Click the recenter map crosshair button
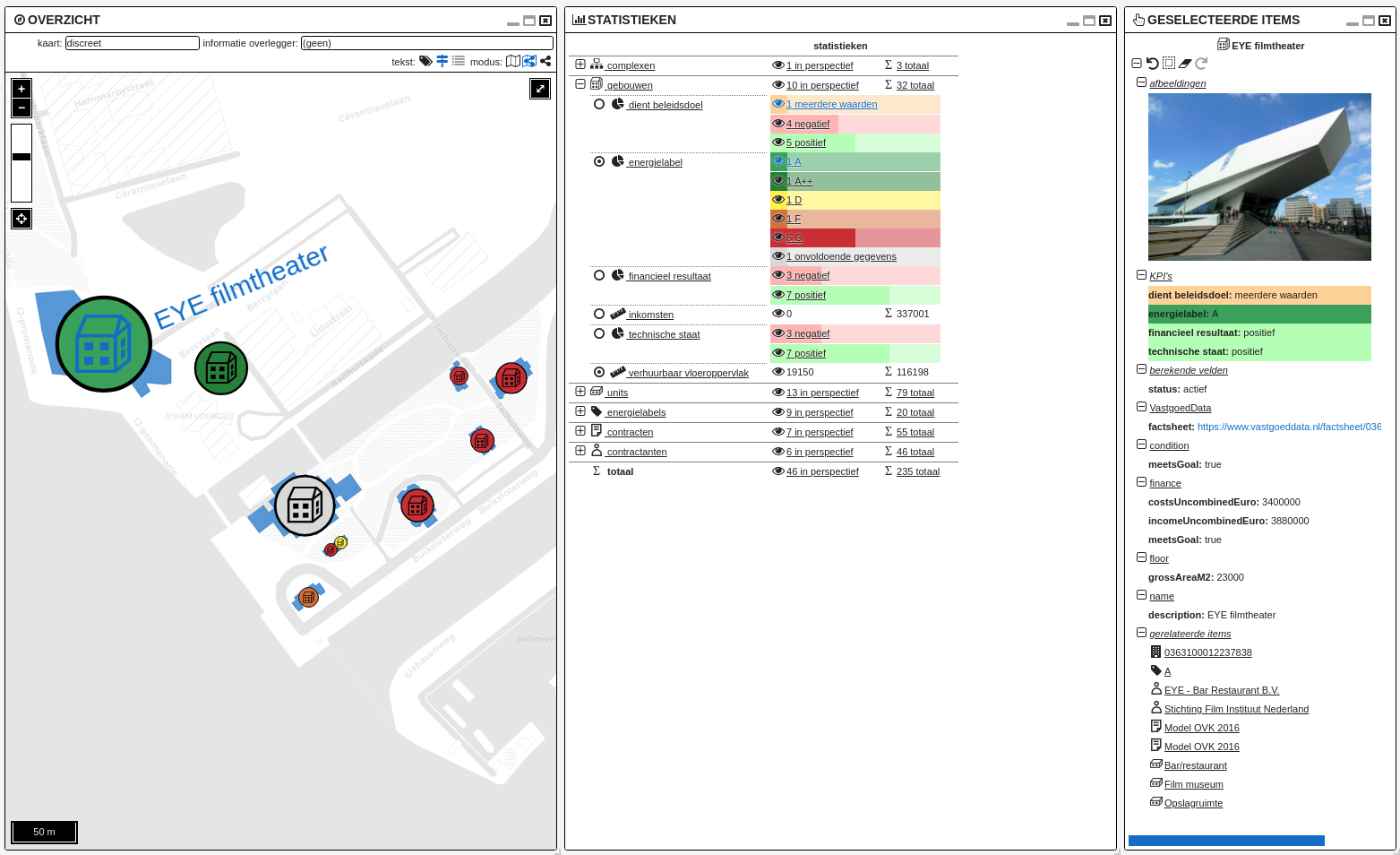Screen dimensions: 1400x855 point(21,219)
